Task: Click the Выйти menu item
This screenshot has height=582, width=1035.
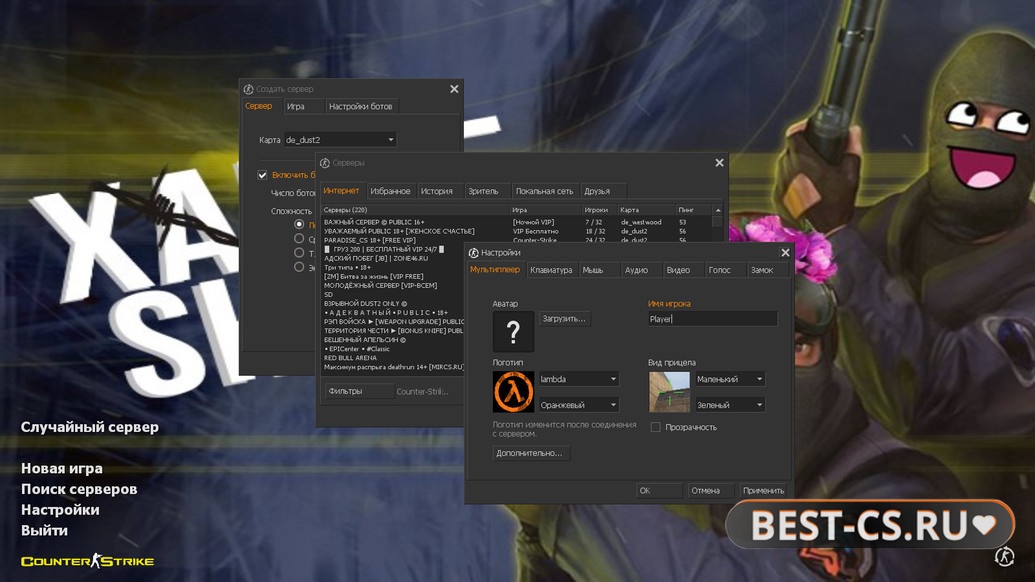Action: tap(44, 531)
